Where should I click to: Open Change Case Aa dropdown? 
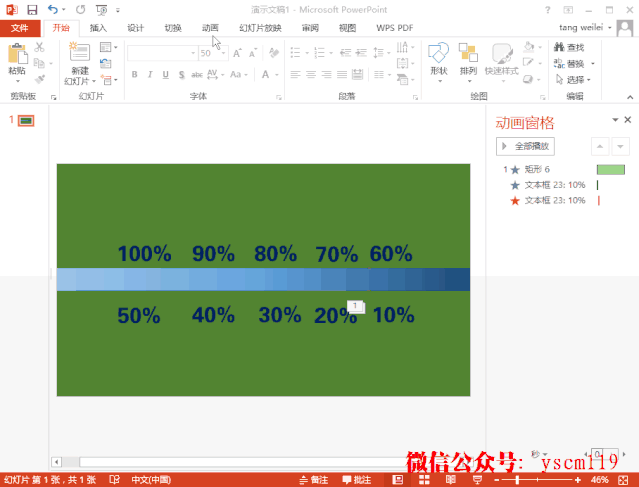tap(239, 74)
